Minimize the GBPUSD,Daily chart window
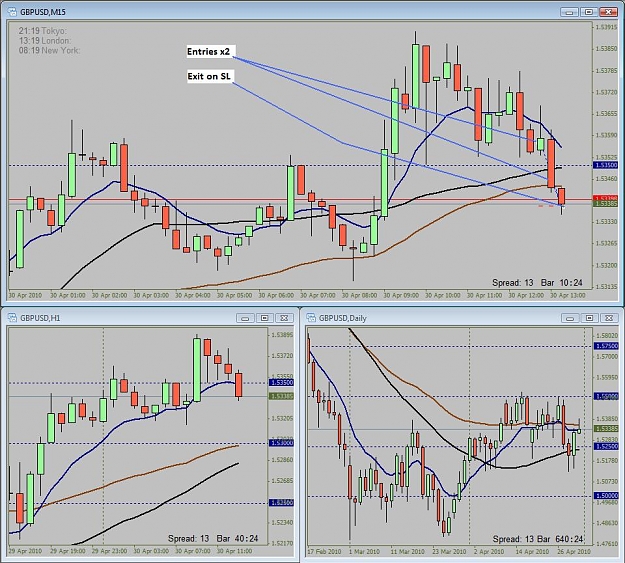The width and height of the screenshot is (625, 563). click(x=570, y=318)
